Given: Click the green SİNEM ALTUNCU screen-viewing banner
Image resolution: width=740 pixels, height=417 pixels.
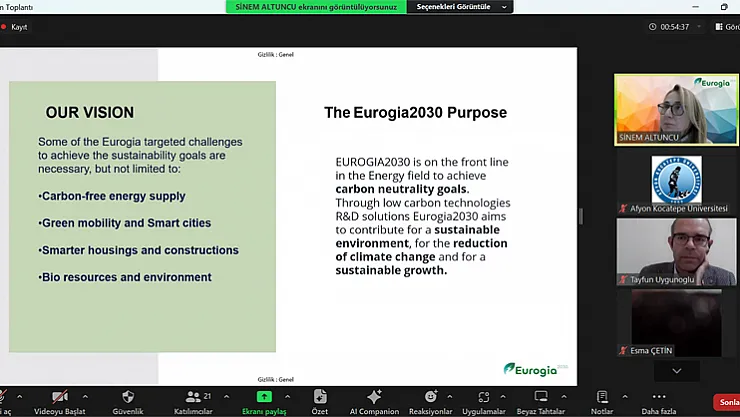Looking at the screenshot, I should click(x=316, y=7).
